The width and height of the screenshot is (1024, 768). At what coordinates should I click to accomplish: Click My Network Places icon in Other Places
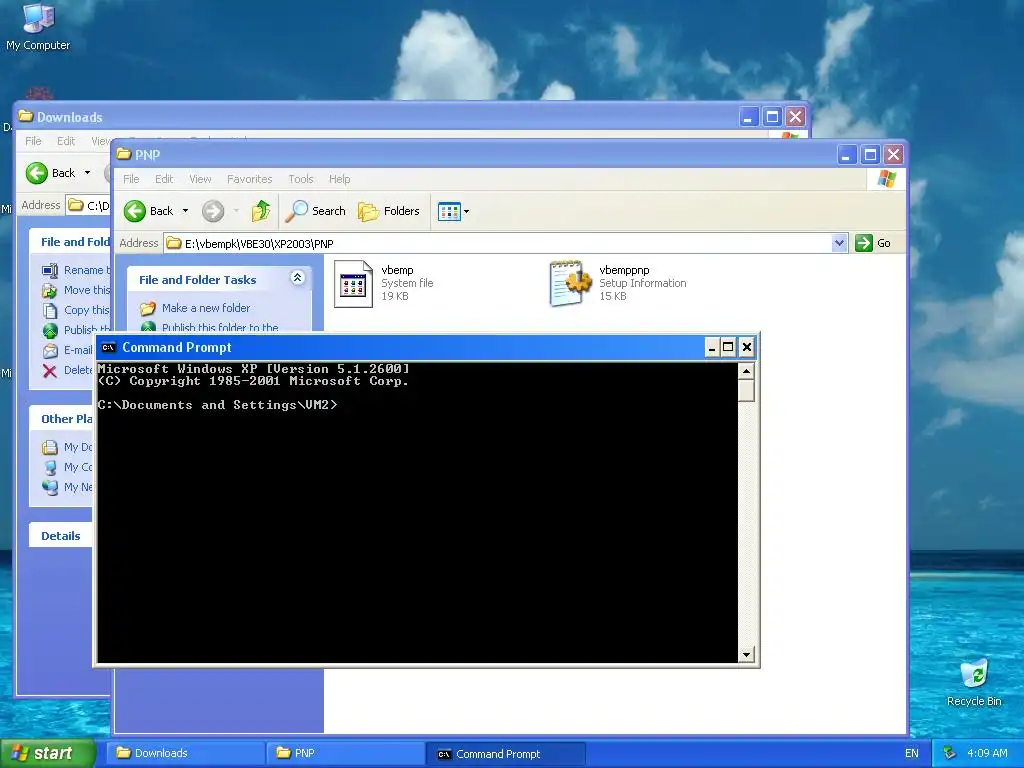click(x=50, y=487)
